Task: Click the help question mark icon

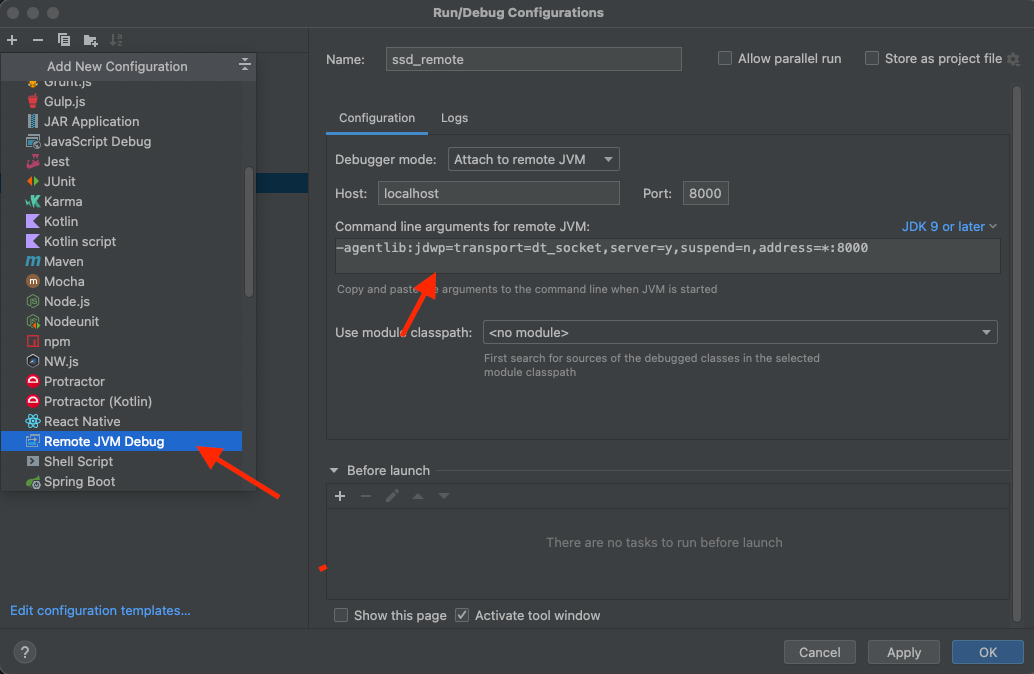Action: [x=25, y=652]
